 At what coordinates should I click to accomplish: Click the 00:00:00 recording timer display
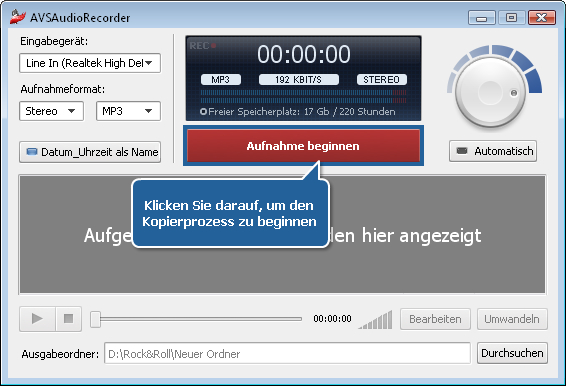click(x=304, y=54)
